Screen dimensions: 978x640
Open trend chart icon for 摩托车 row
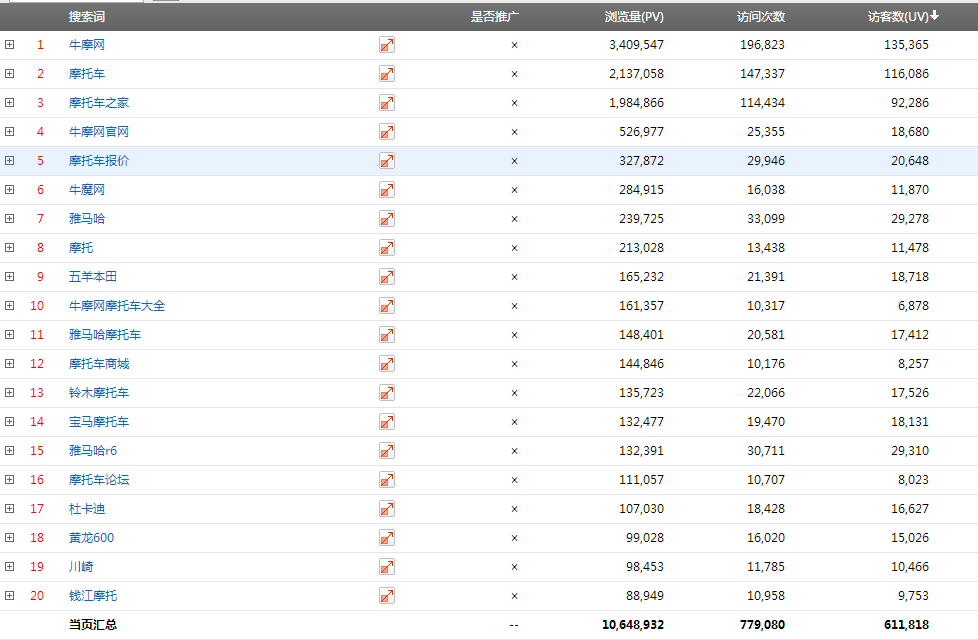tap(387, 74)
